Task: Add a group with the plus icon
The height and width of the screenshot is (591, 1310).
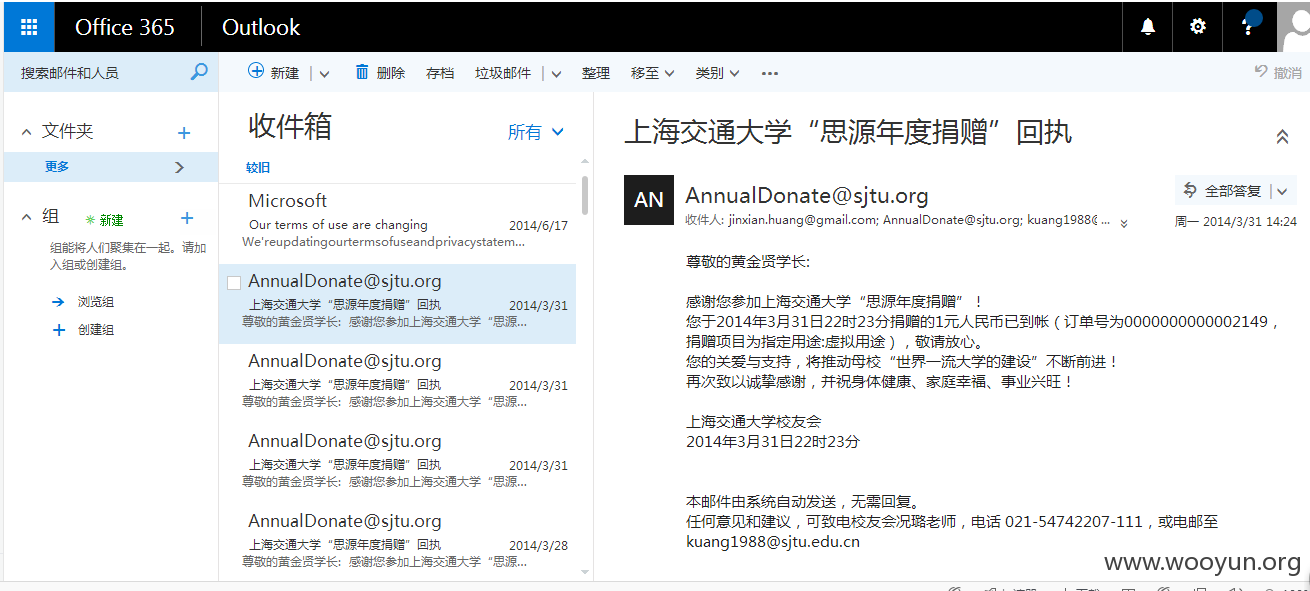Action: coord(186,218)
